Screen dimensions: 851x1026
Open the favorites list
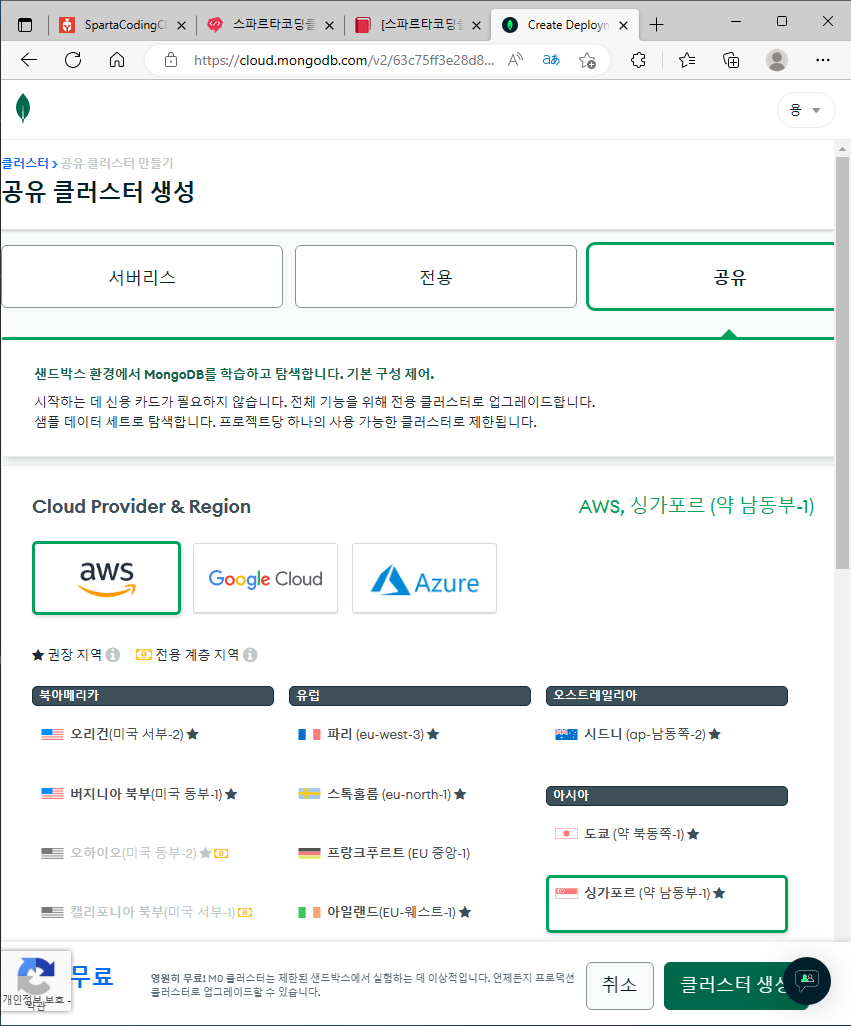coord(687,60)
